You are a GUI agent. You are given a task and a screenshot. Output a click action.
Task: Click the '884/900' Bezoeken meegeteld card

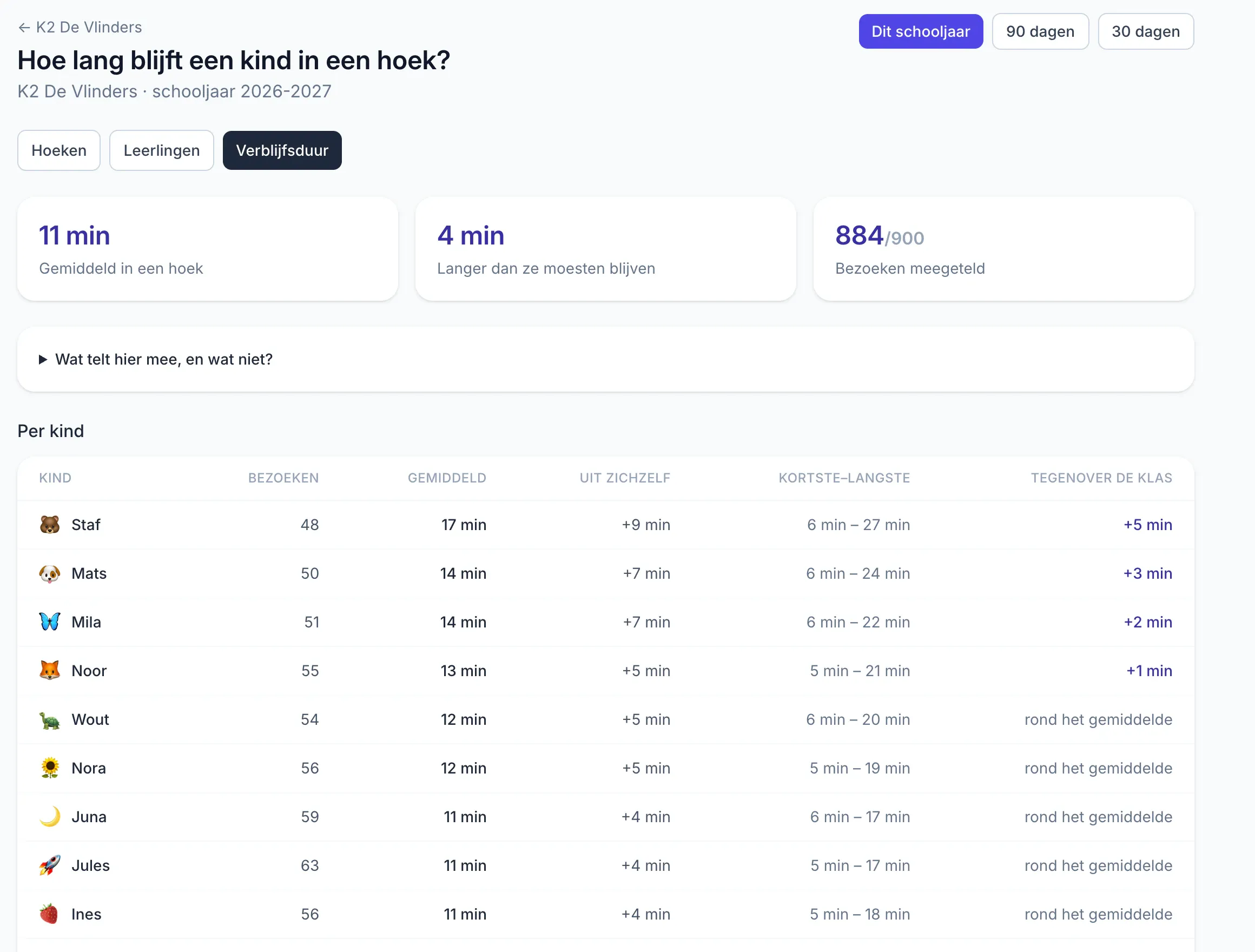tap(1003, 249)
